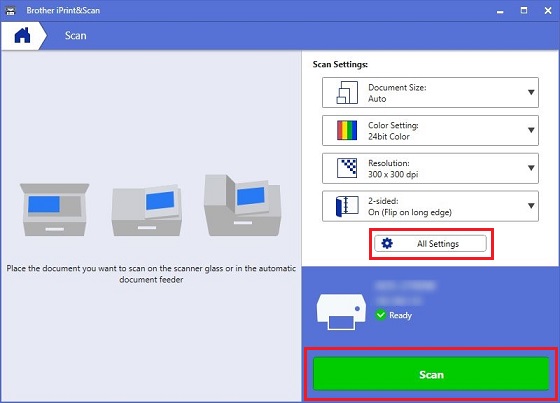
Task: Click the Resolution checkered icon
Action: (347, 168)
